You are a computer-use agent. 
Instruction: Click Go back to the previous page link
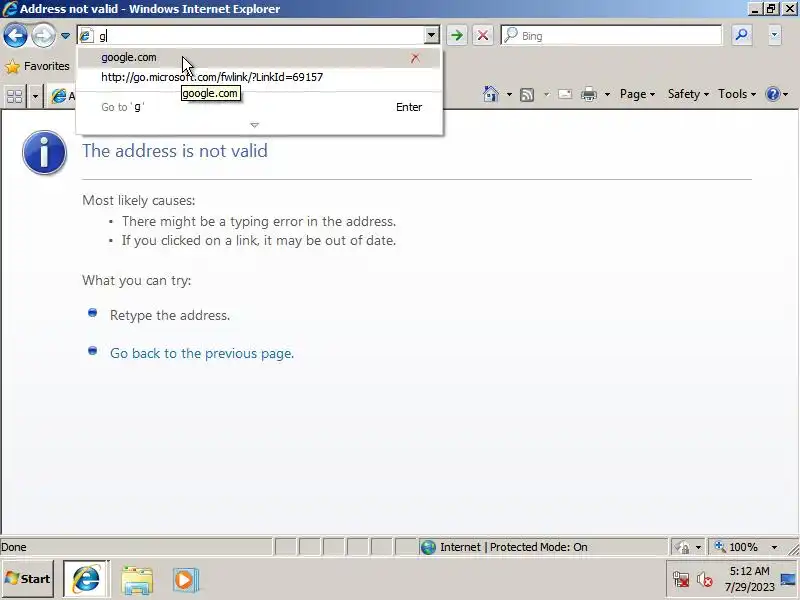point(202,354)
